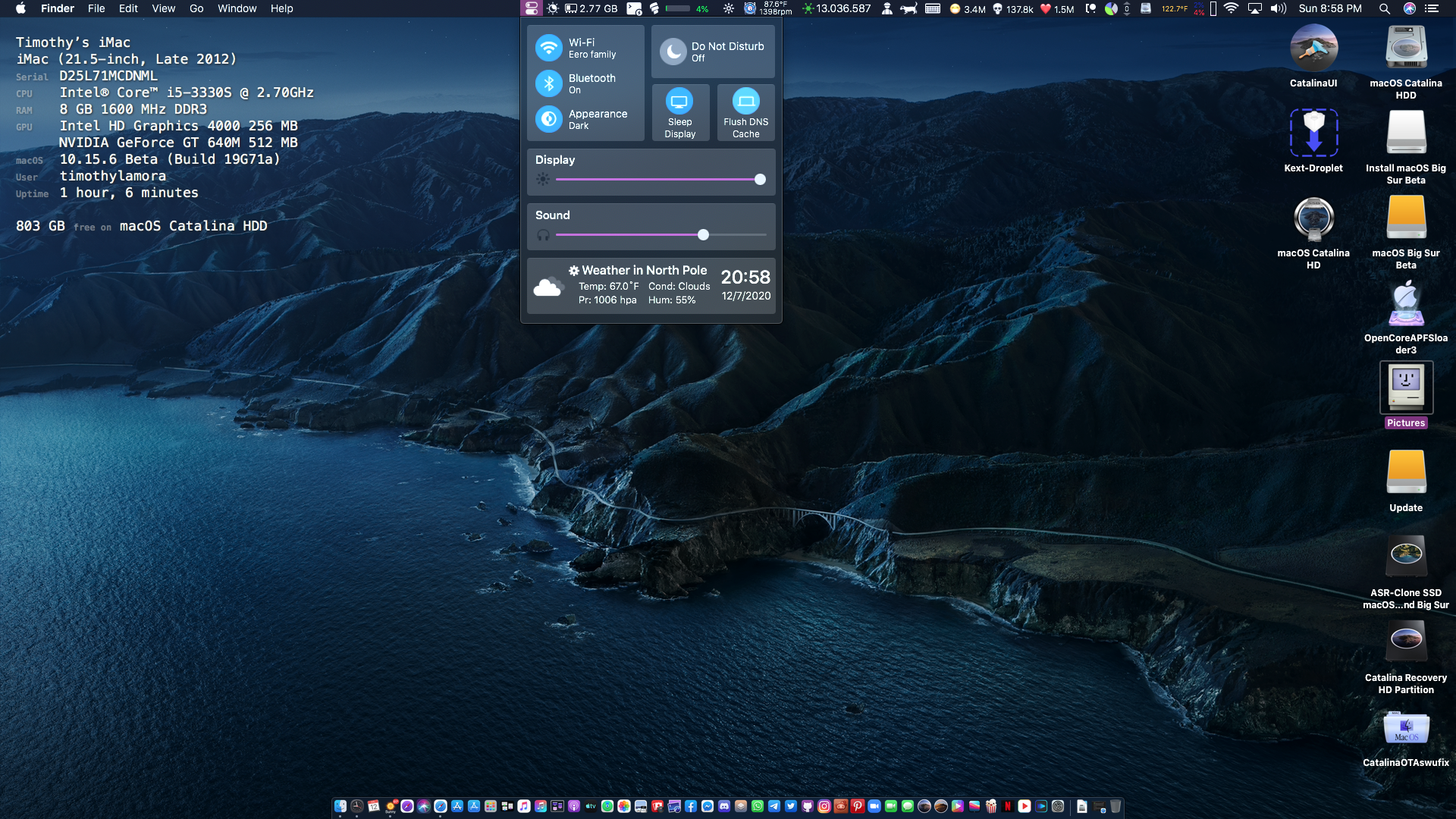Click the Flush DNS Cache button
1456x819 pixels.
745,102
